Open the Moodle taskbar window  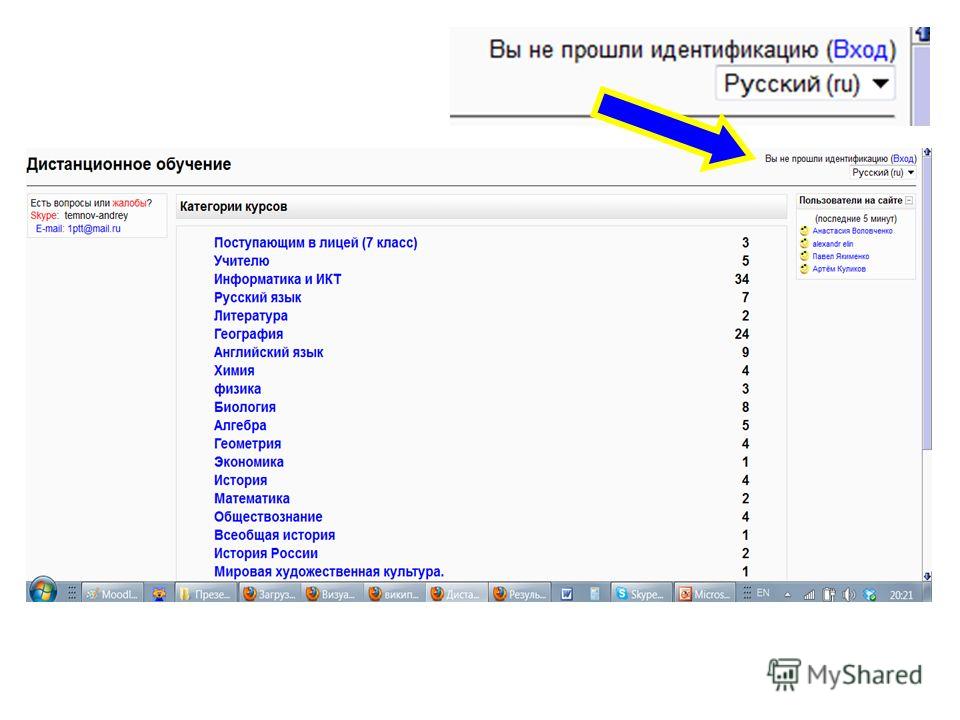click(113, 594)
